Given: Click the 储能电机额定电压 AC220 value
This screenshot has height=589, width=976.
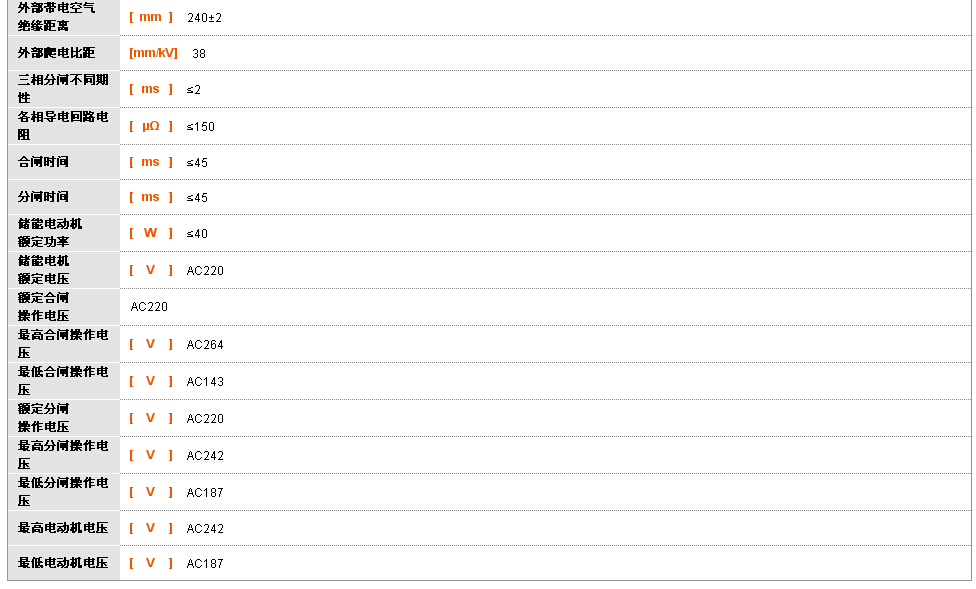Looking at the screenshot, I should (x=205, y=271).
